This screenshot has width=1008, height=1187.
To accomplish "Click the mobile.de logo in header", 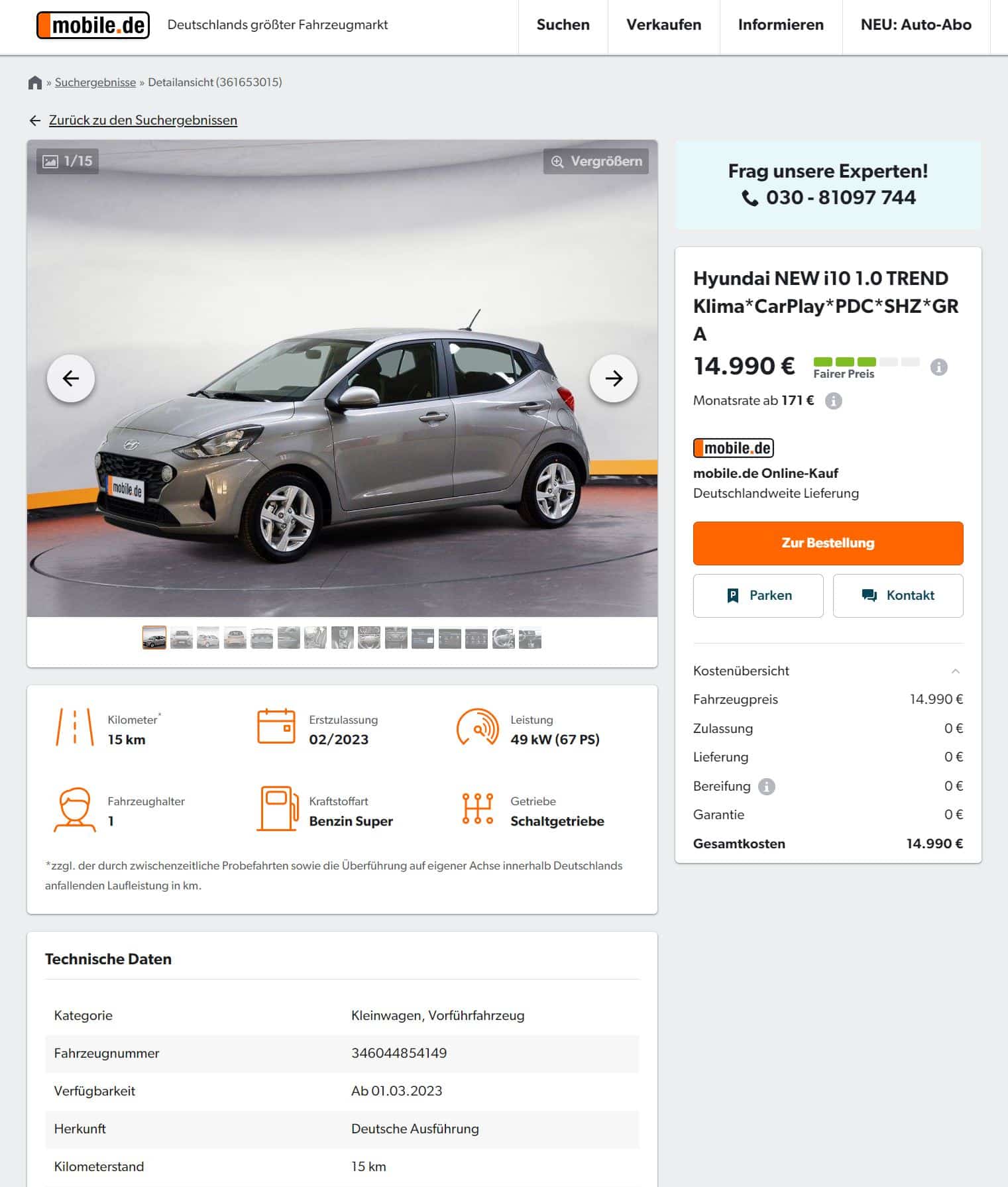I will click(x=93, y=25).
